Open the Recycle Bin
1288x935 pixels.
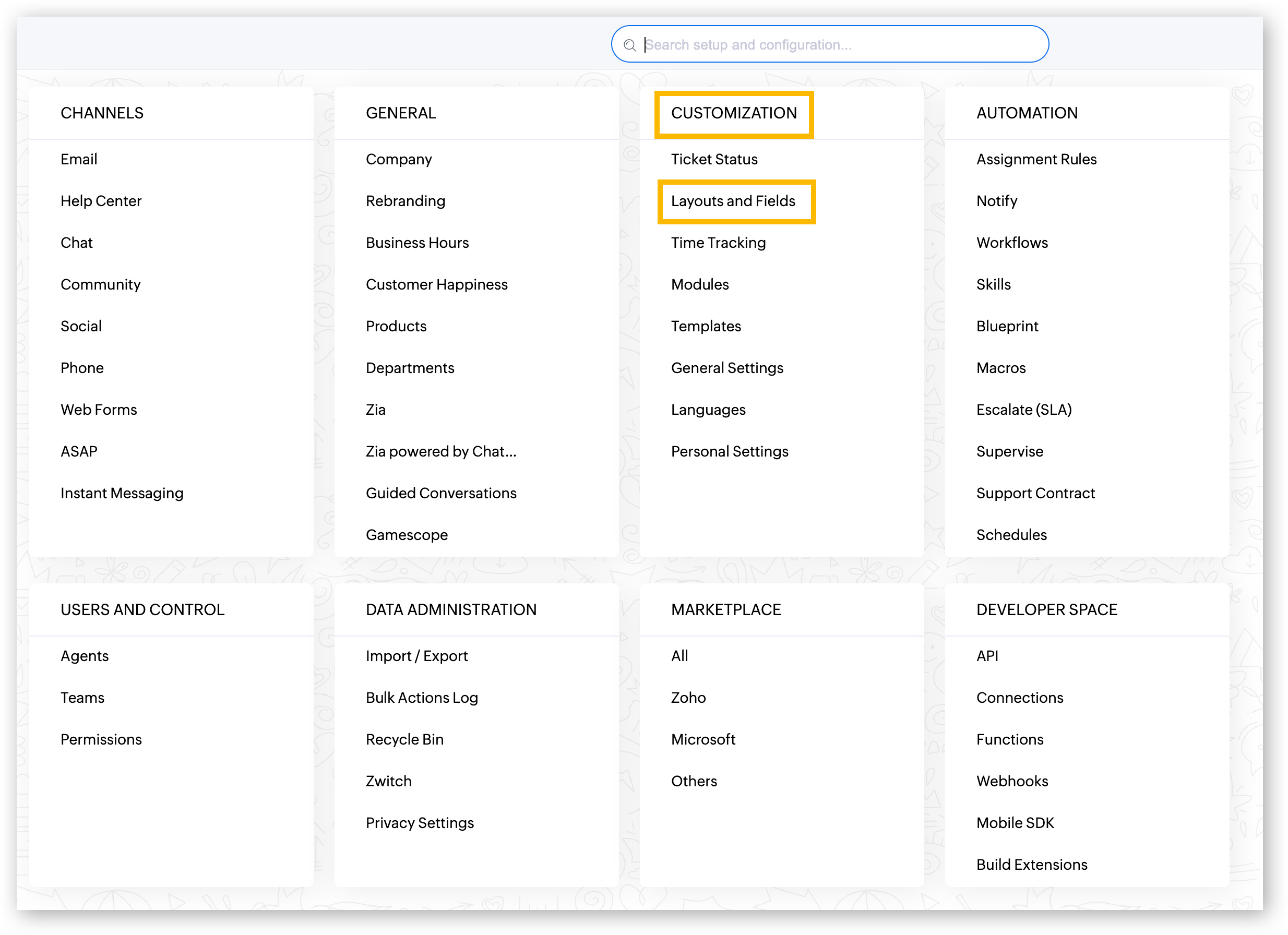pyautogui.click(x=404, y=739)
